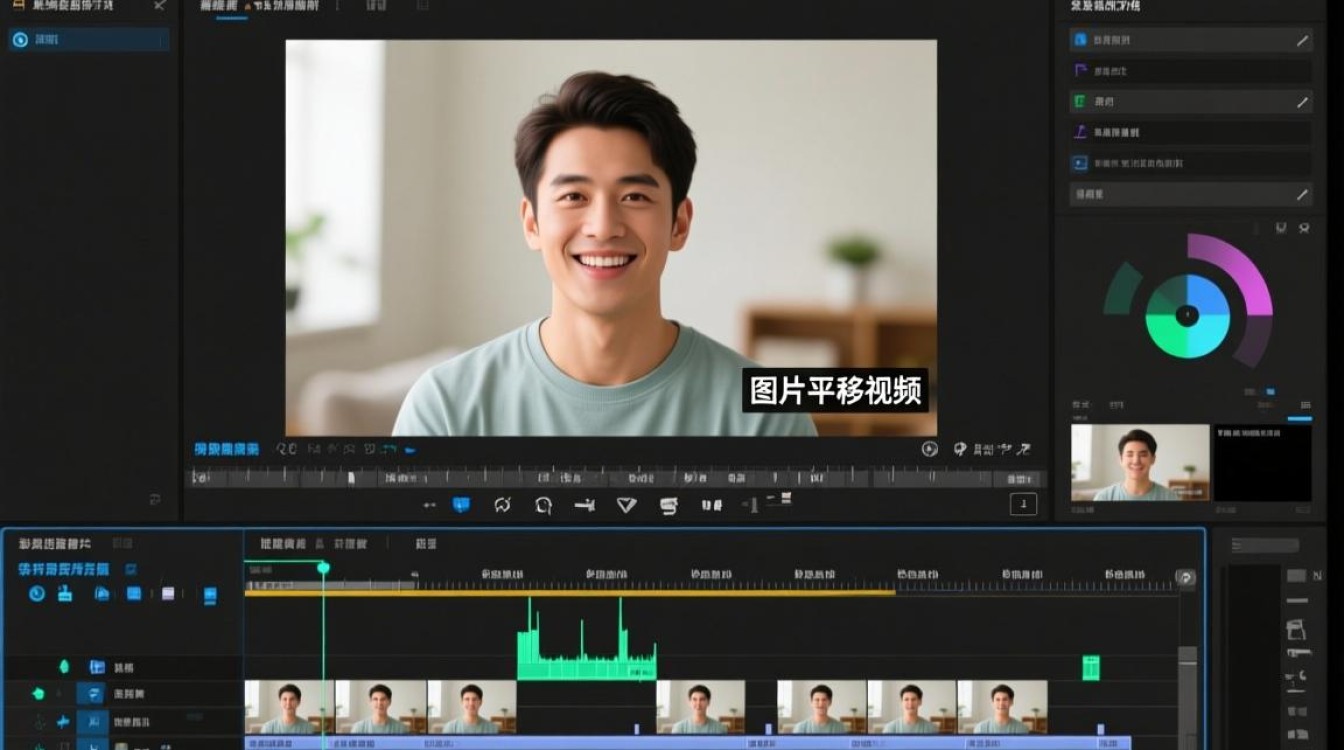Click the blue link text below preview left
This screenshot has width=1344, height=750.
coord(226,450)
